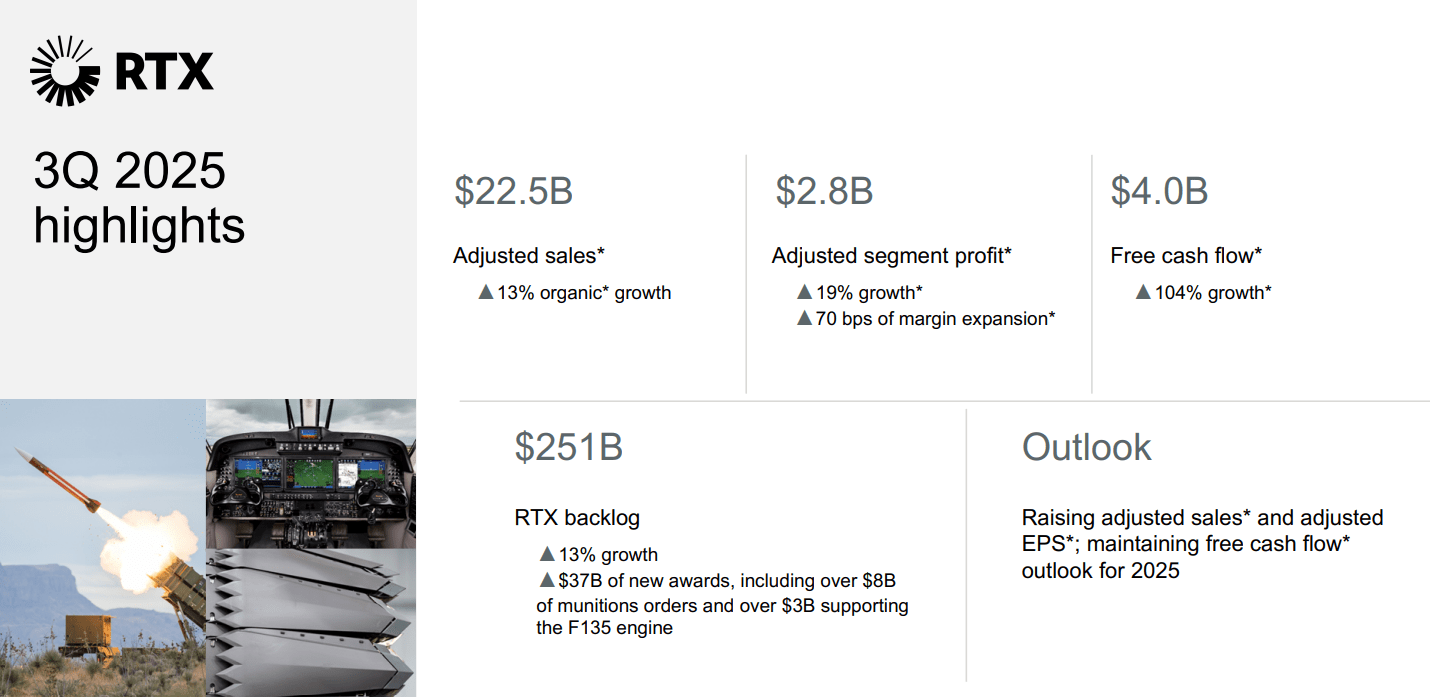Select the triangle before $37B of new awards
Screen dimensions: 1430x697
click(x=547, y=580)
